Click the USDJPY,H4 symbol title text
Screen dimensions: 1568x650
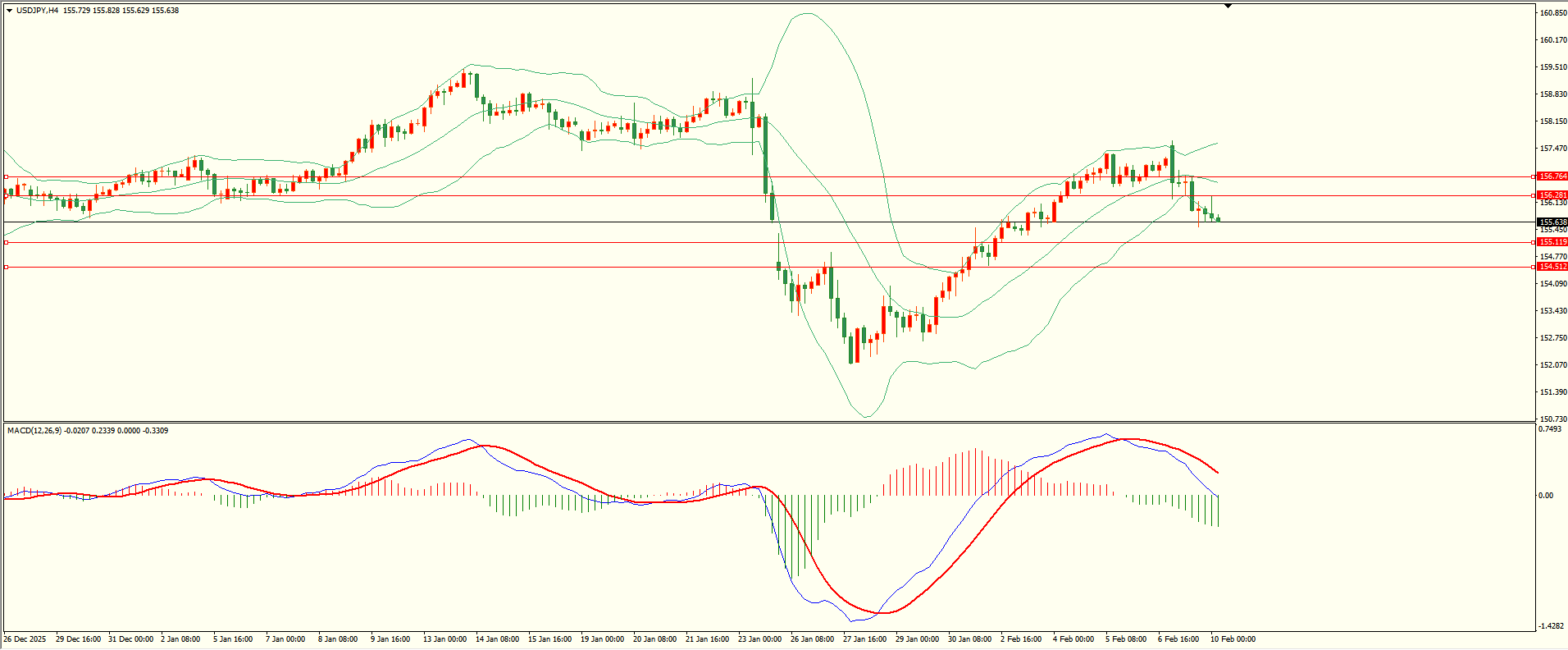point(37,11)
